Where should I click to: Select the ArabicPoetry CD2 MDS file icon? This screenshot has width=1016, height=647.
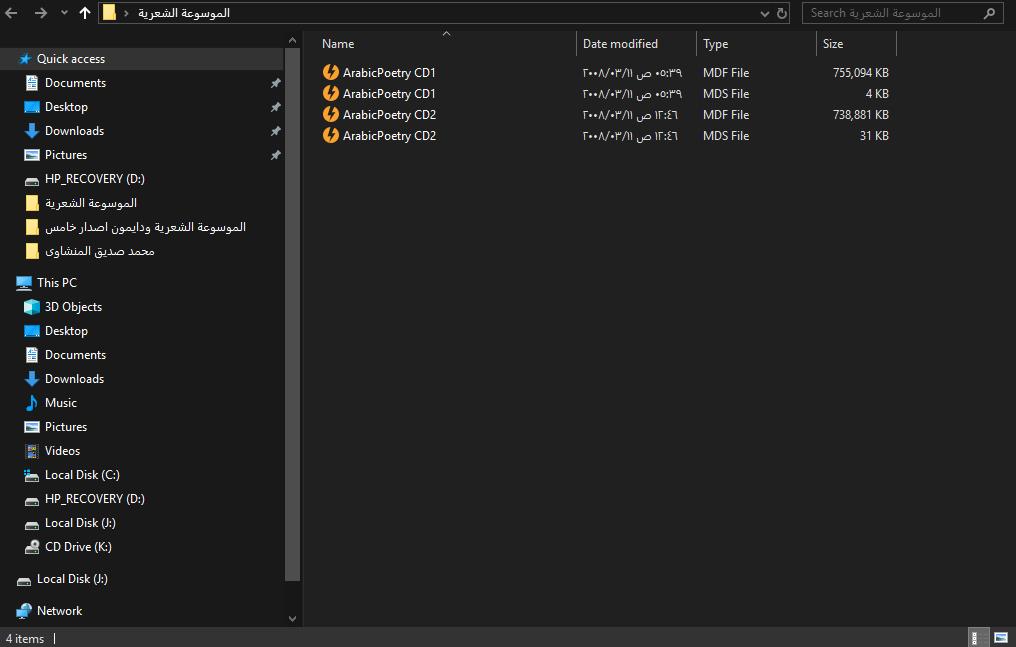pyautogui.click(x=331, y=135)
